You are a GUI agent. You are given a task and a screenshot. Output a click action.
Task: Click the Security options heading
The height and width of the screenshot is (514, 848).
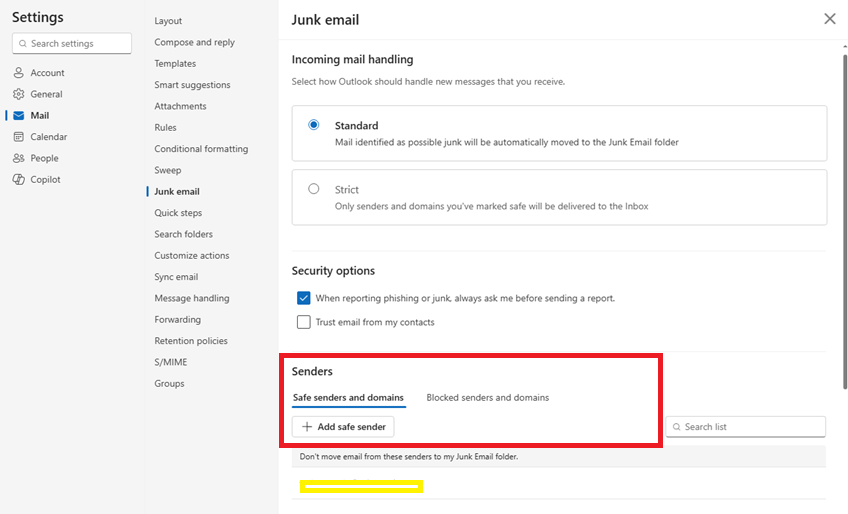pyautogui.click(x=333, y=271)
